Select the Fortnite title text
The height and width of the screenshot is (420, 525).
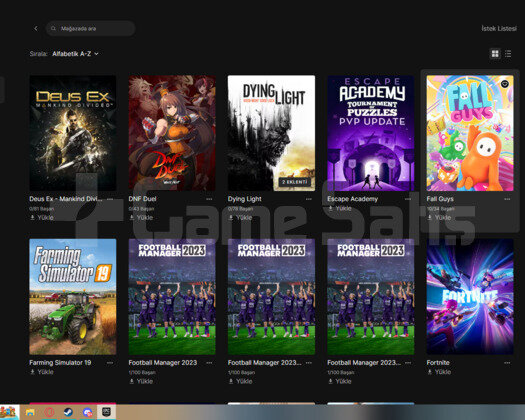[x=438, y=363]
